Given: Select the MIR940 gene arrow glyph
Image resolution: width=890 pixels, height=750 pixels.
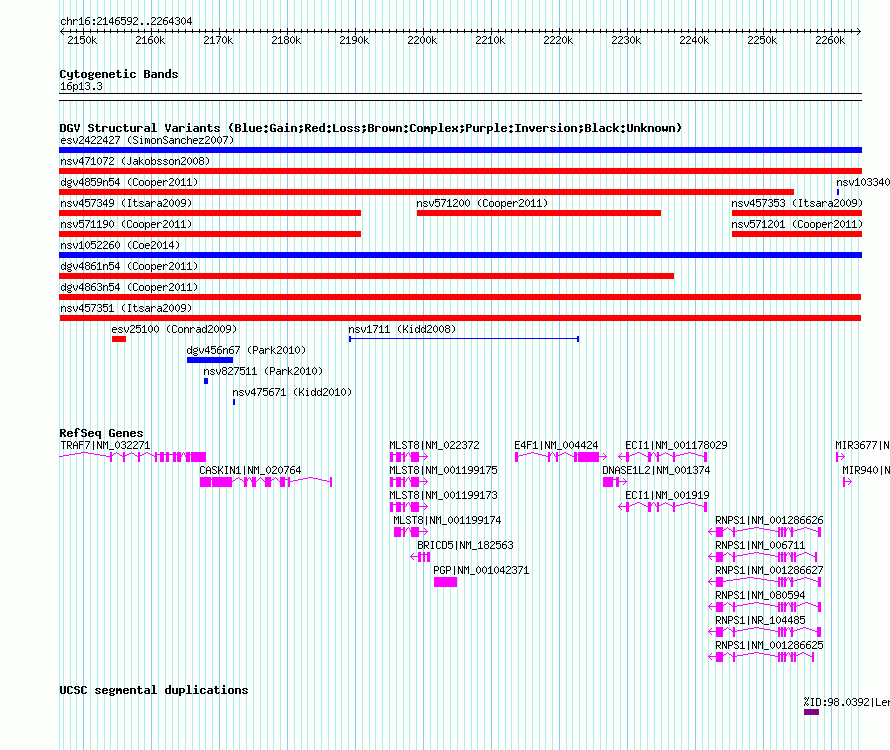Looking at the screenshot, I should pos(847,482).
